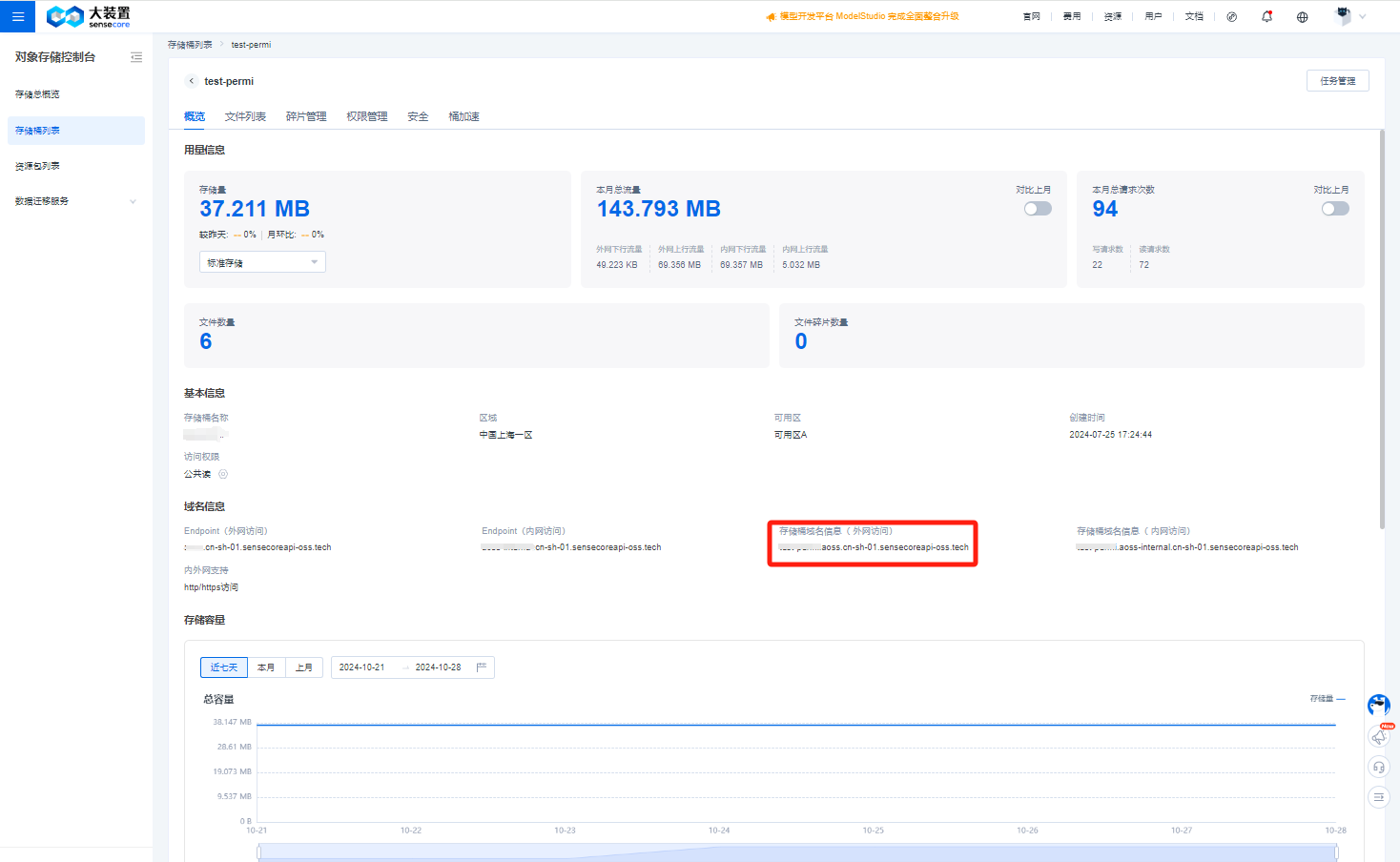Screen dimensions: 1400x862
Task: Switch to the 文件列表 tab
Action: [245, 116]
